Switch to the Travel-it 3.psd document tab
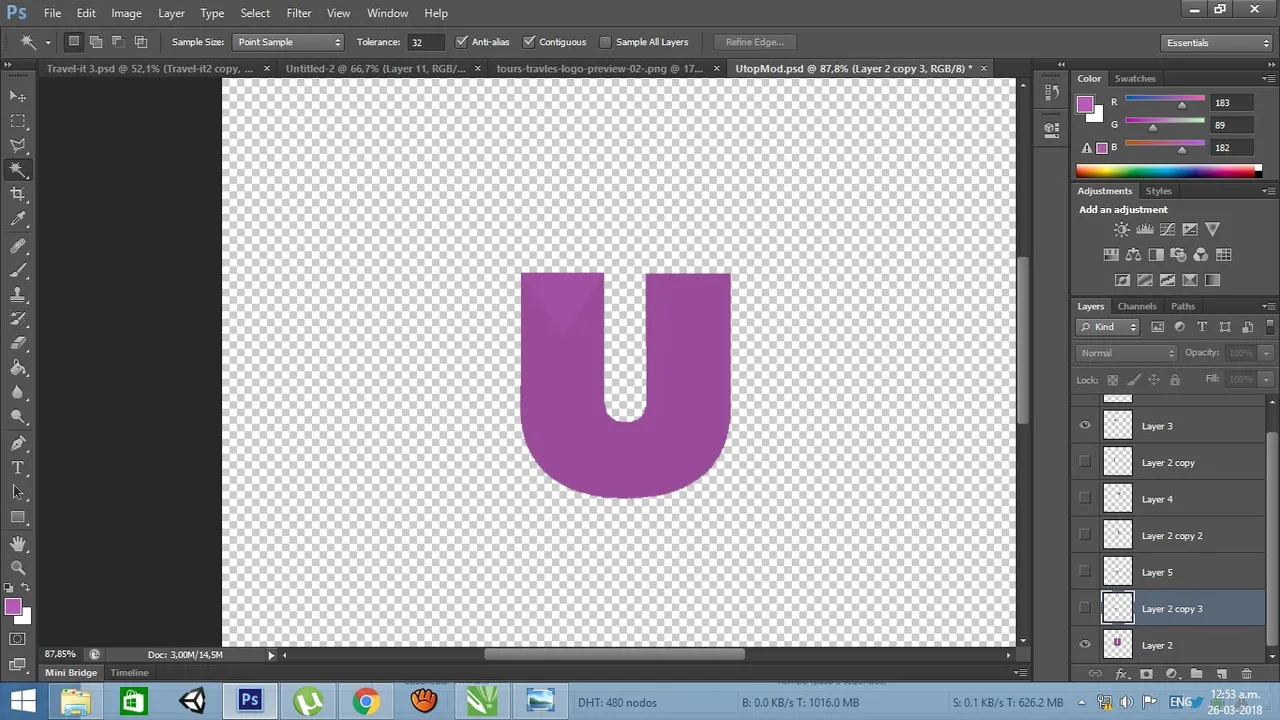Screen dimensions: 1280x720 (x=149, y=69)
